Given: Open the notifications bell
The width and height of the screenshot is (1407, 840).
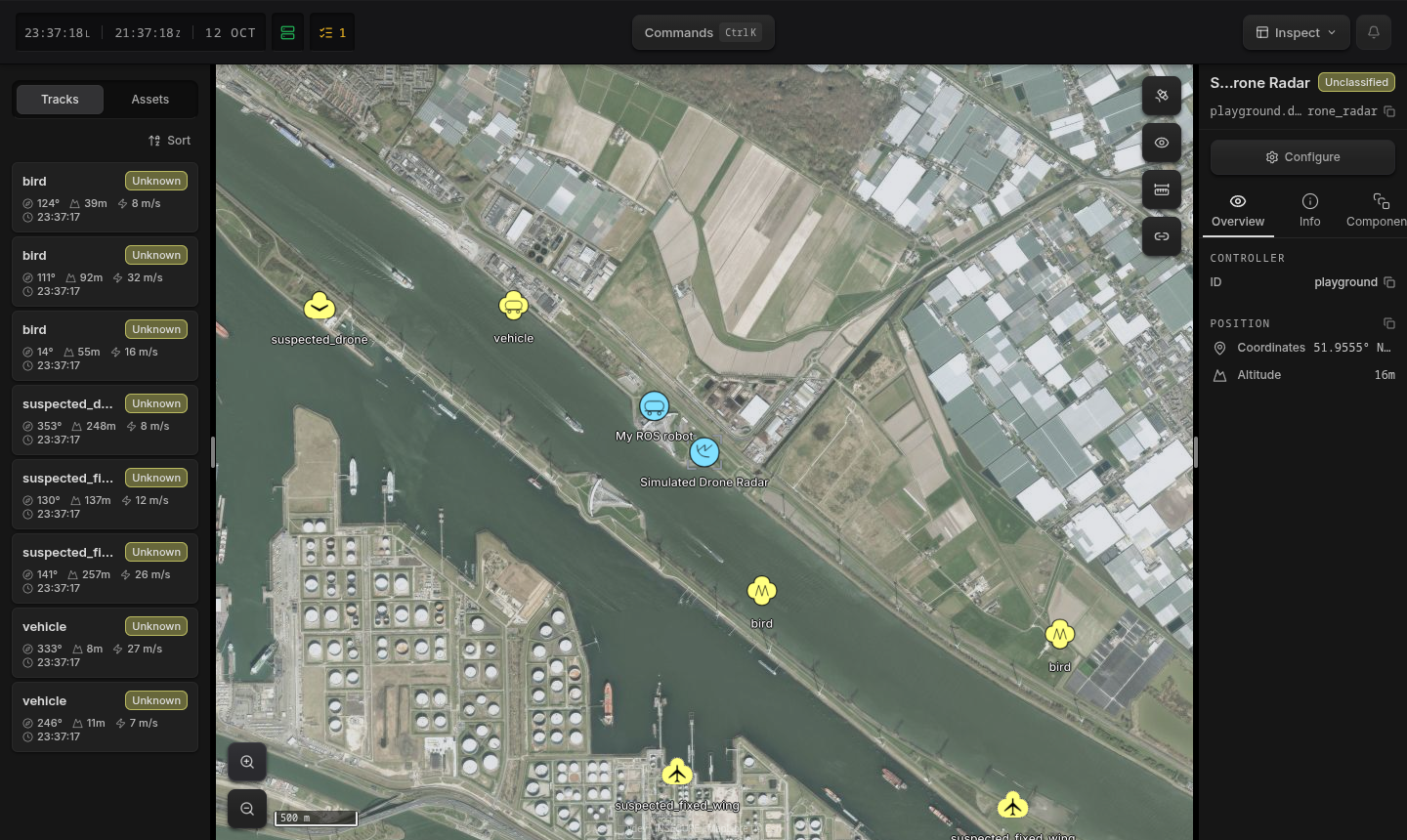Looking at the screenshot, I should click(x=1374, y=32).
